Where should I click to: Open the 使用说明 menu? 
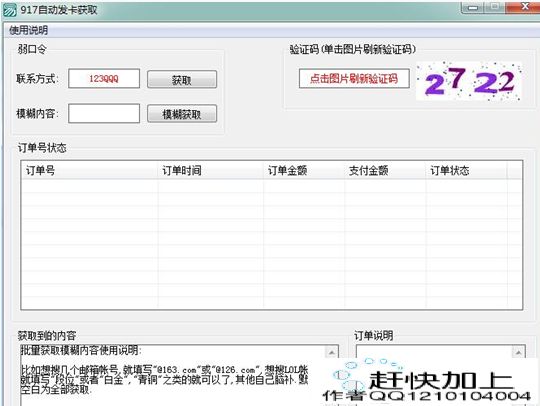click(29, 30)
